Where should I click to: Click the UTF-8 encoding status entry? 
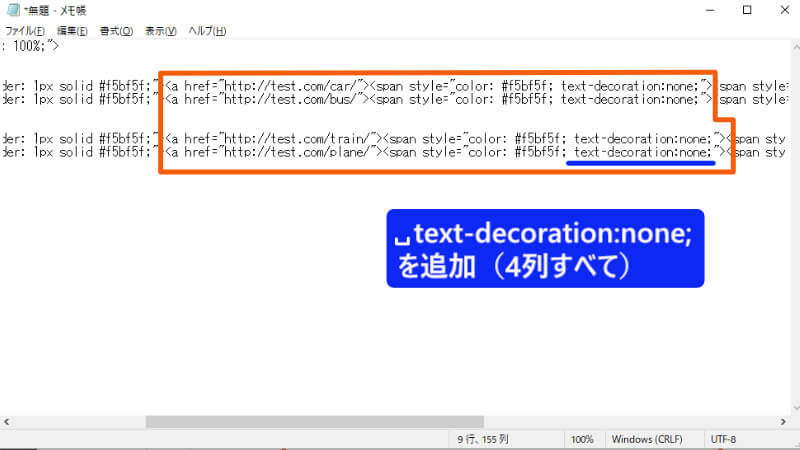coord(723,439)
